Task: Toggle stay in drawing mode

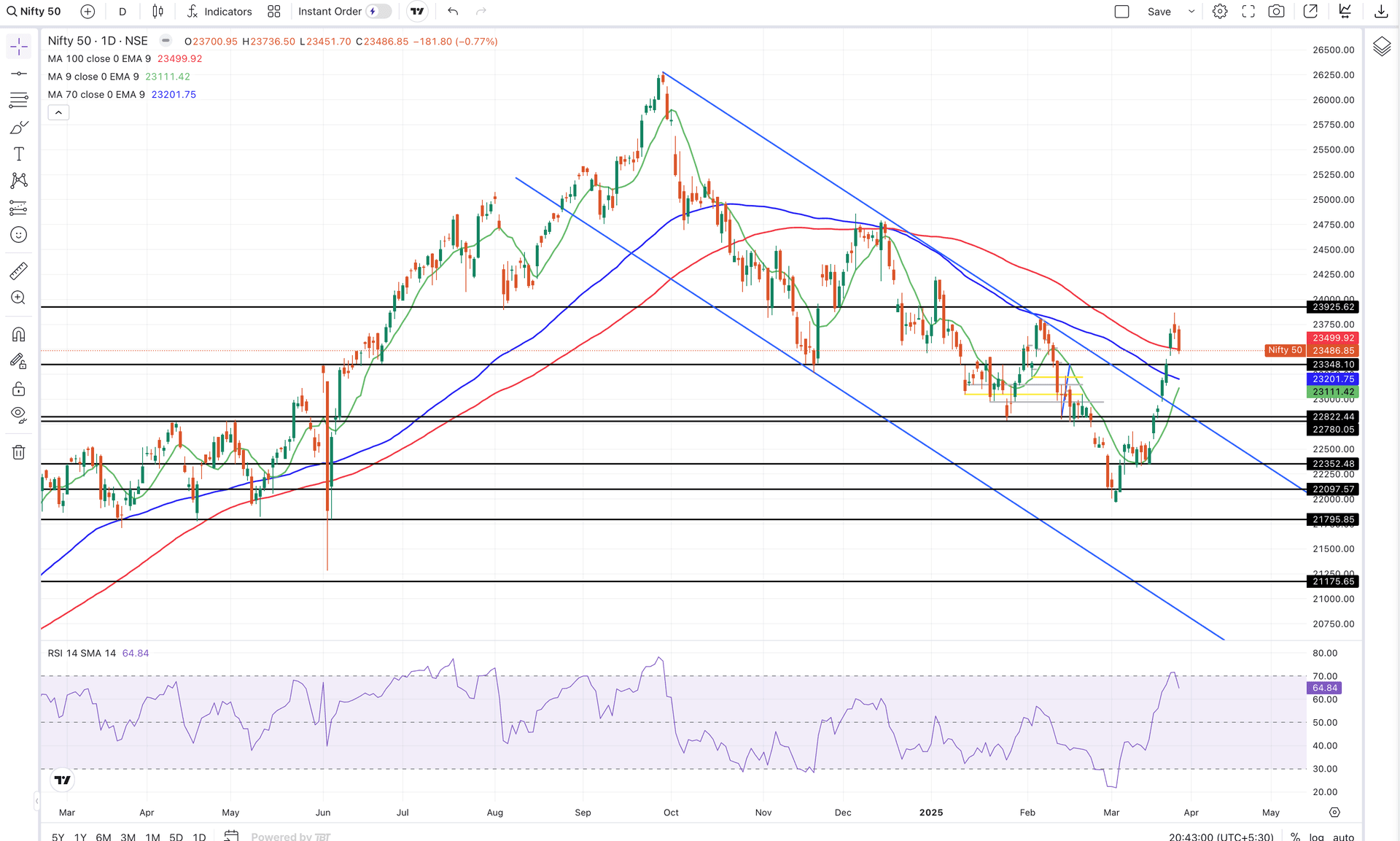Action: click(19, 362)
